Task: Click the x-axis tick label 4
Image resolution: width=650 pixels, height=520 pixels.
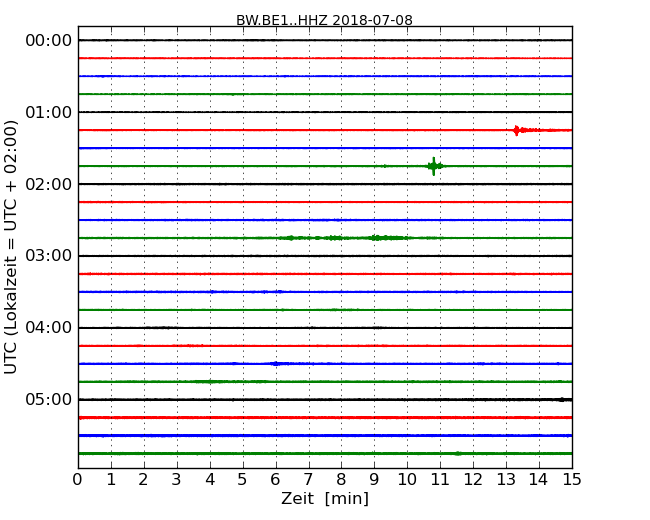Action: tap(210, 480)
